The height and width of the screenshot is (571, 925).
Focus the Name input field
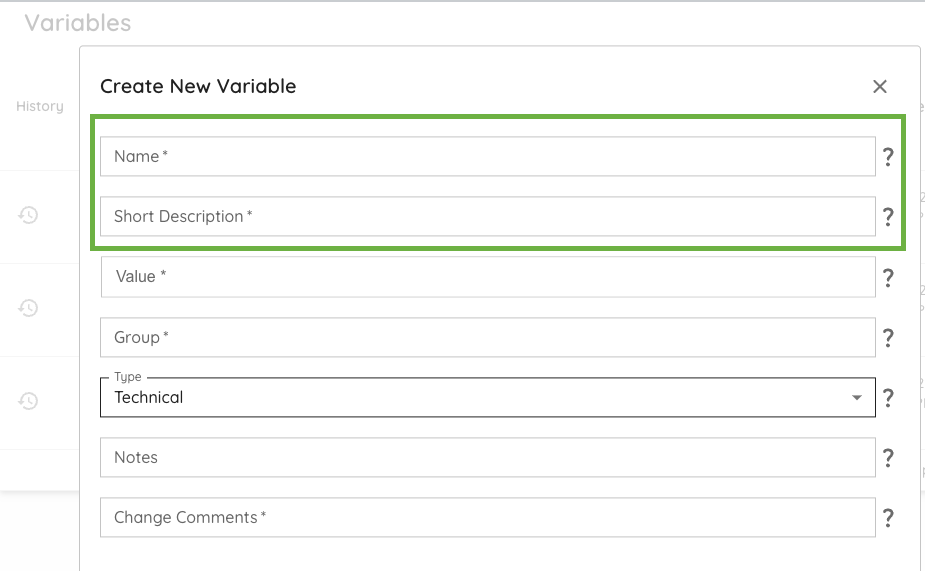(488, 157)
